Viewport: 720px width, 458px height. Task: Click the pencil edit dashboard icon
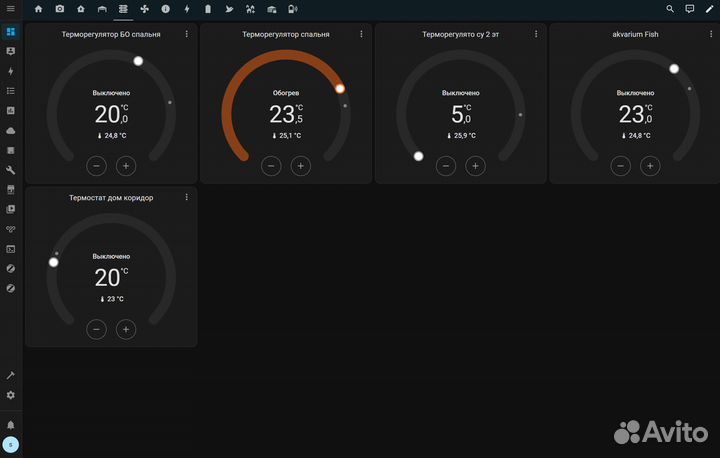tap(710, 9)
